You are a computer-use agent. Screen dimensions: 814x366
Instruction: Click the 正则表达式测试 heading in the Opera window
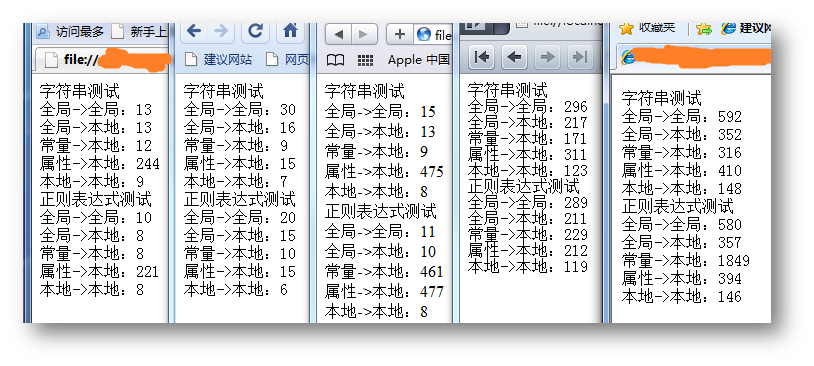tap(523, 186)
